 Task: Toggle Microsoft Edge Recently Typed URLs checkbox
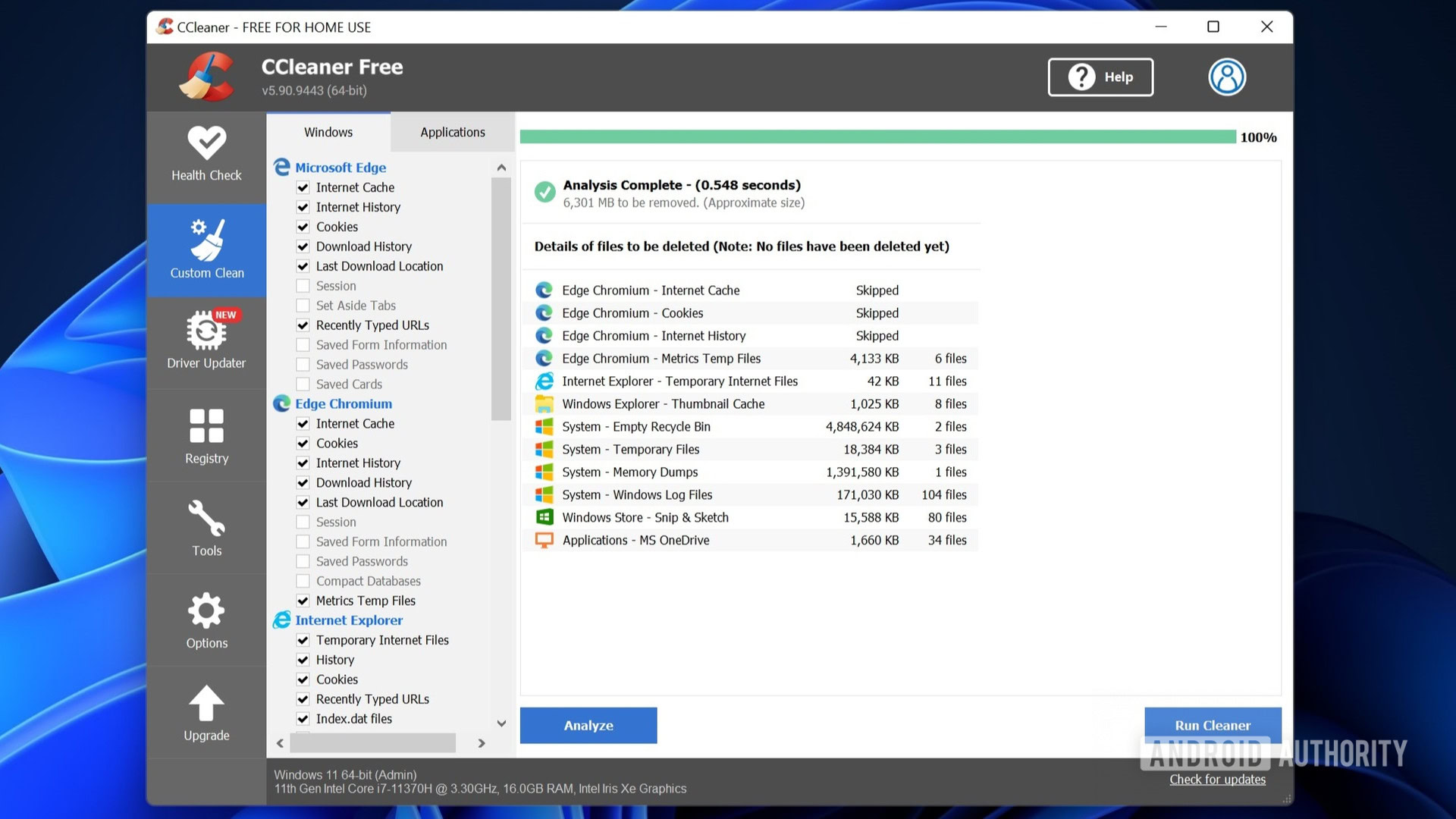303,325
